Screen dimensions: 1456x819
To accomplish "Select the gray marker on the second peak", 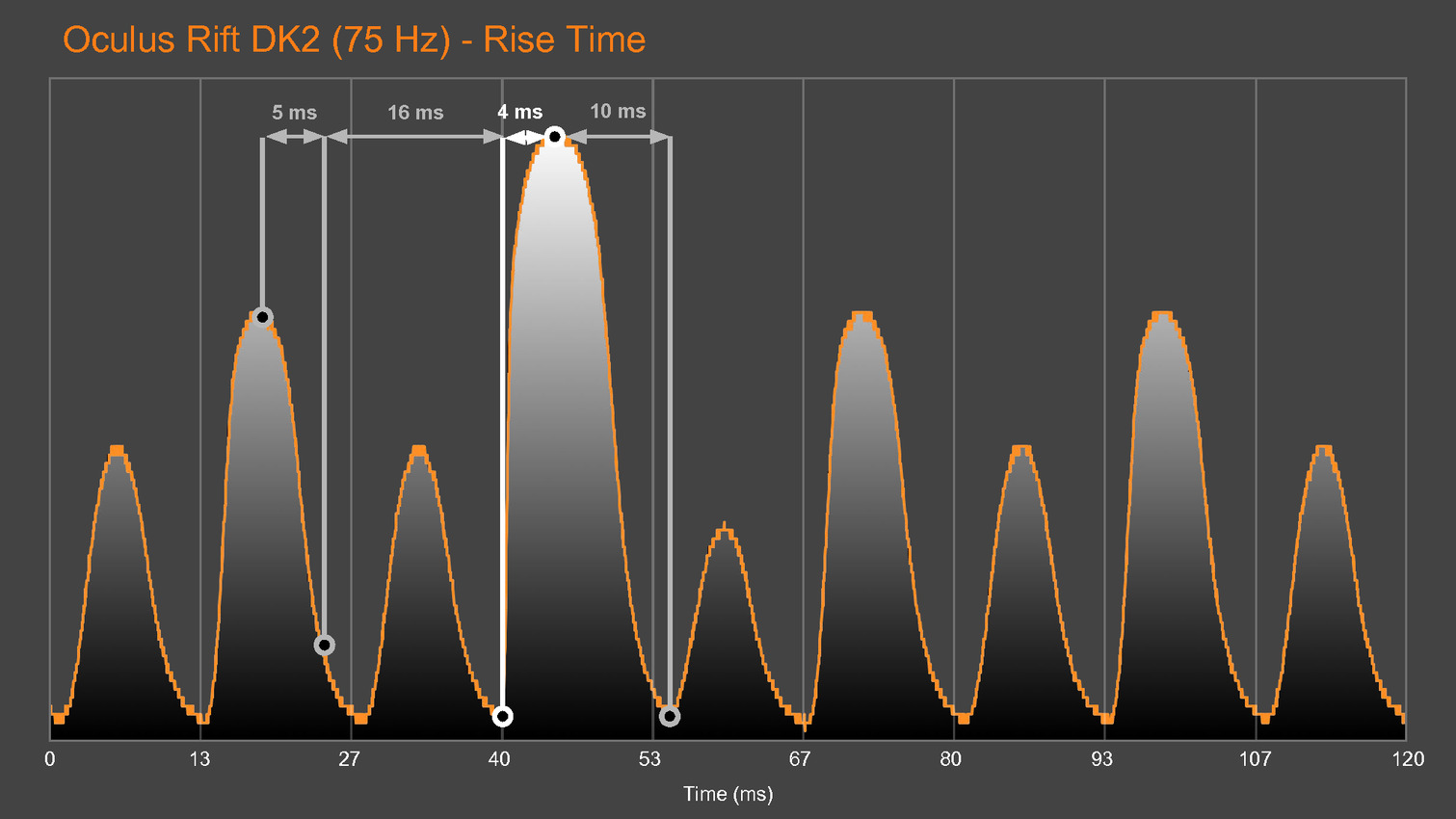I will click(262, 317).
